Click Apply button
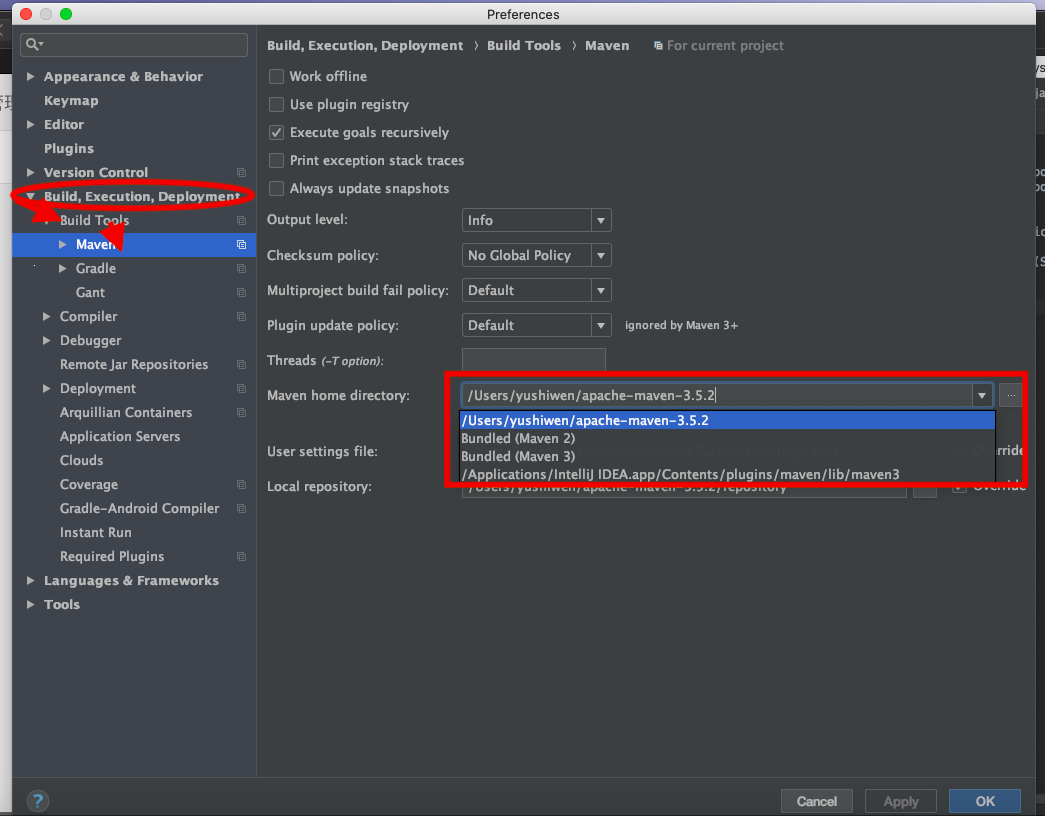Viewport: 1045px width, 816px height. click(x=900, y=801)
